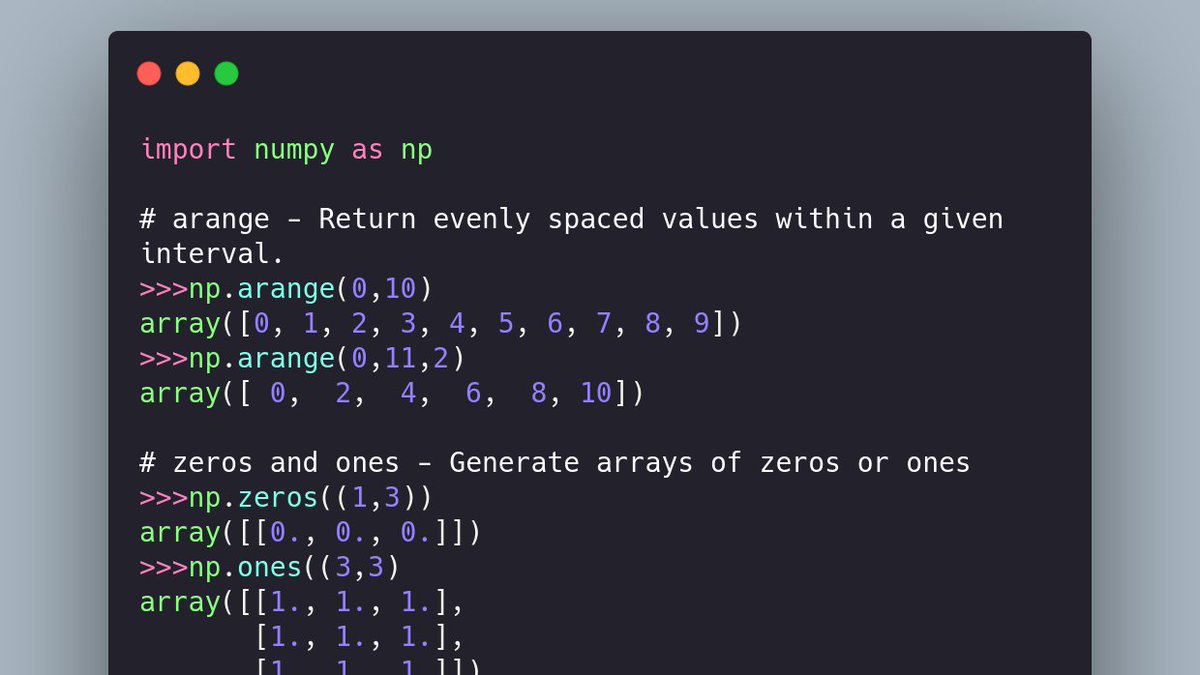Select the "import numpy as np" line
The height and width of the screenshot is (675, 1200).
287,151
